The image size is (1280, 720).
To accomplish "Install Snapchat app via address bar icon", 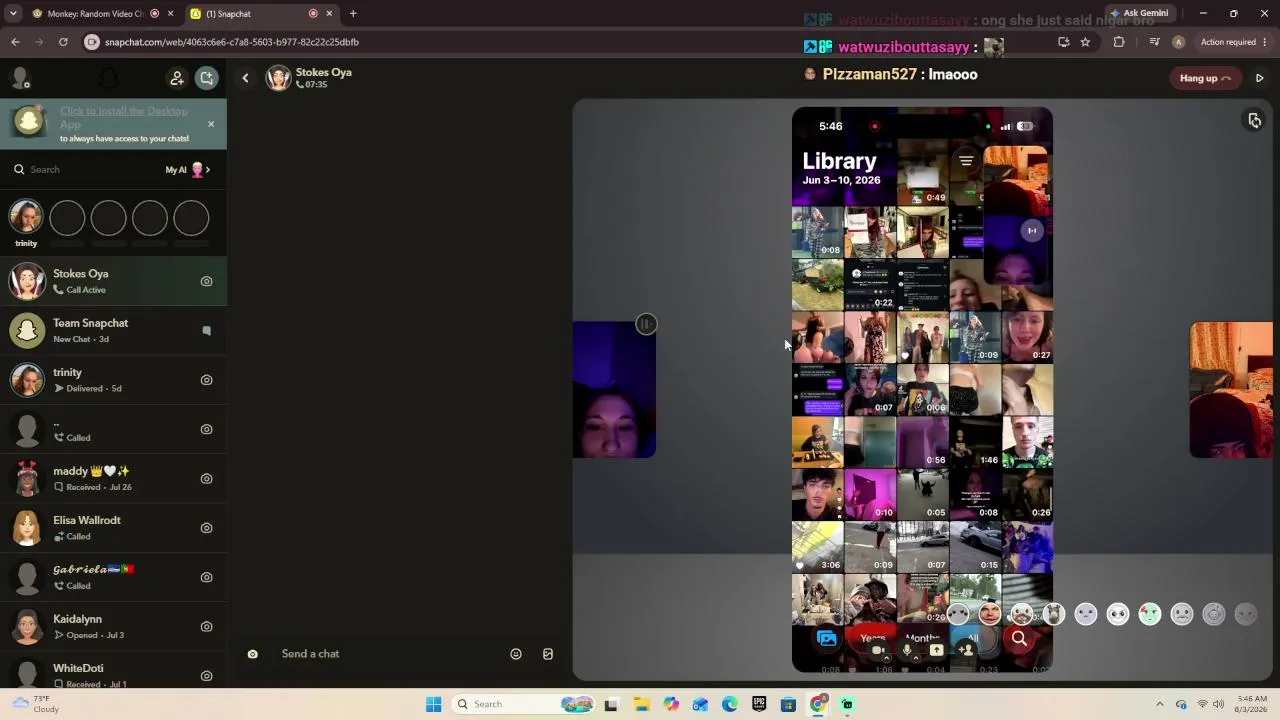I will pos(1063,42).
